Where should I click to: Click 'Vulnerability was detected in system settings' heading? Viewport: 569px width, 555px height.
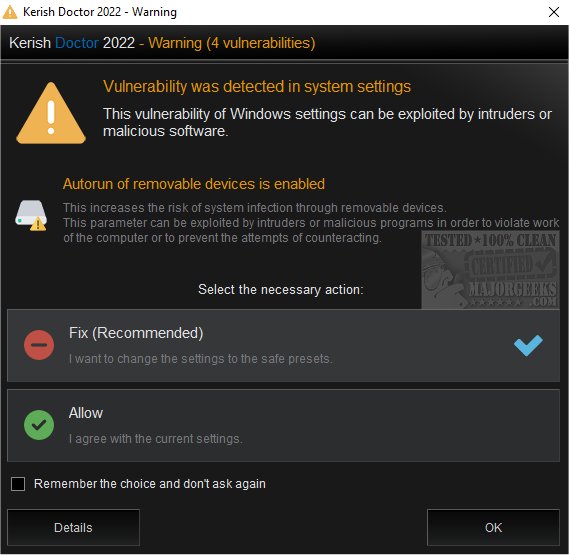click(257, 86)
